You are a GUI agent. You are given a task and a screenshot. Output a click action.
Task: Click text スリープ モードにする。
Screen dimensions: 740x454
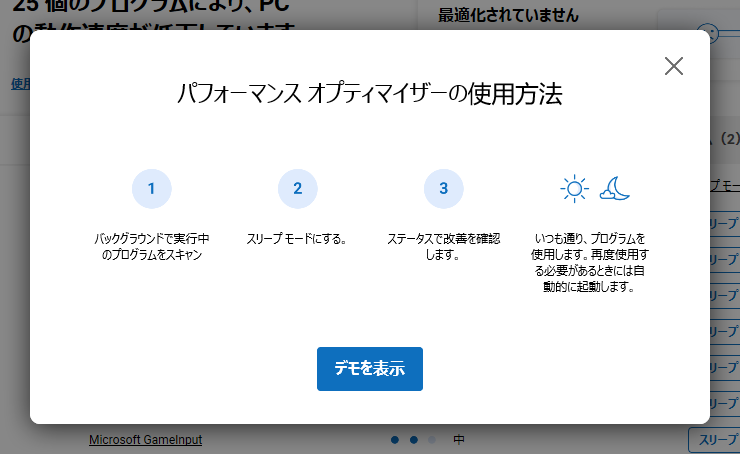(297, 239)
